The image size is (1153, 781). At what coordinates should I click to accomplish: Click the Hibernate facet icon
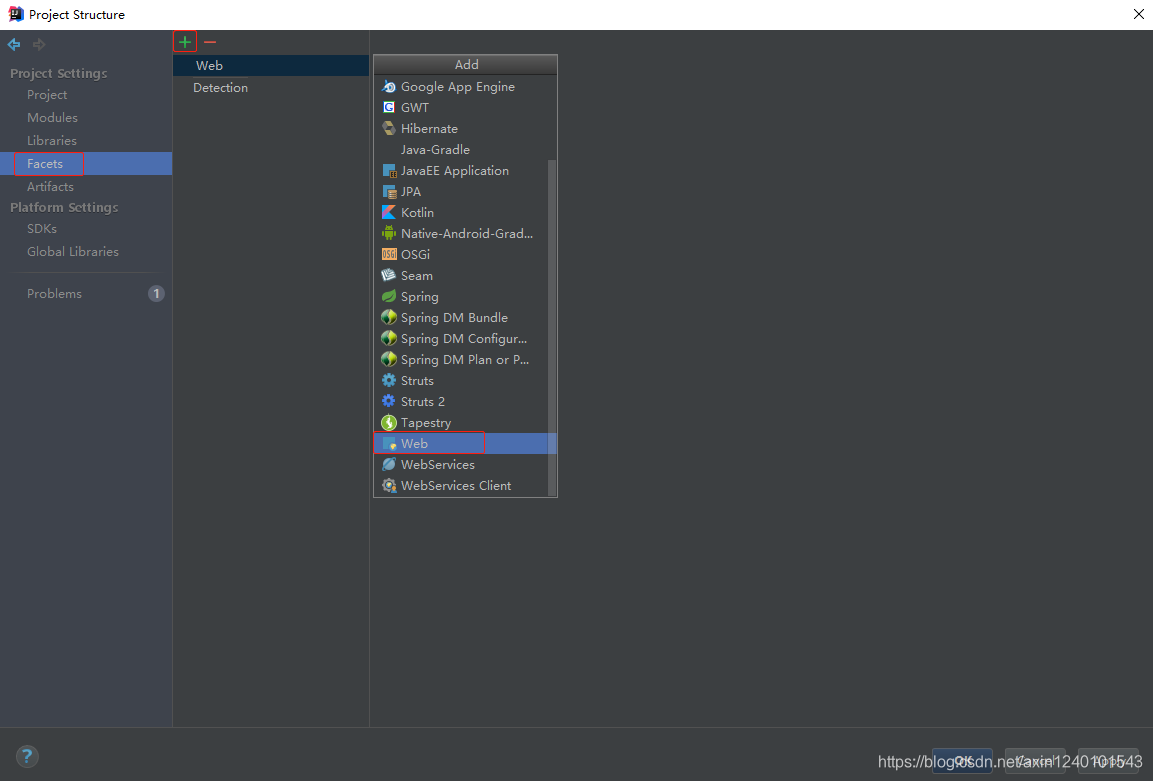(389, 129)
